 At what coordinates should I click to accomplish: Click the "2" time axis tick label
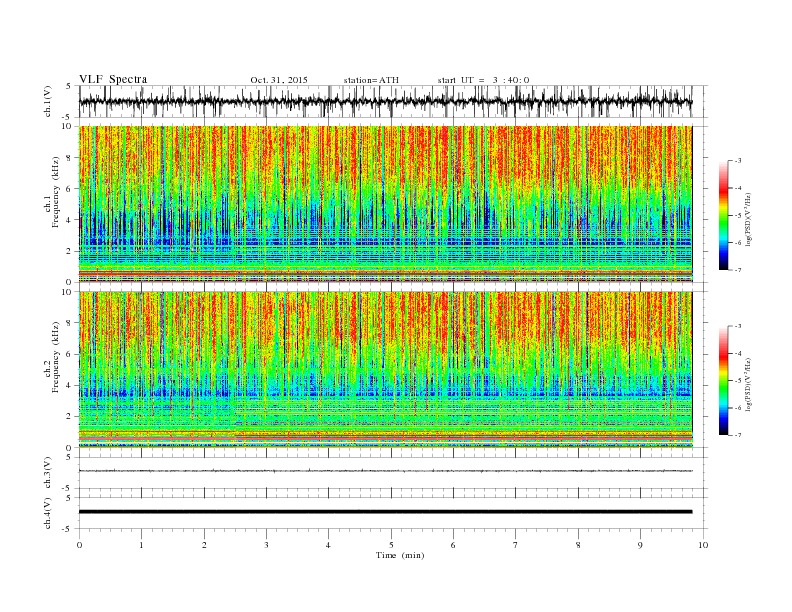pos(204,545)
